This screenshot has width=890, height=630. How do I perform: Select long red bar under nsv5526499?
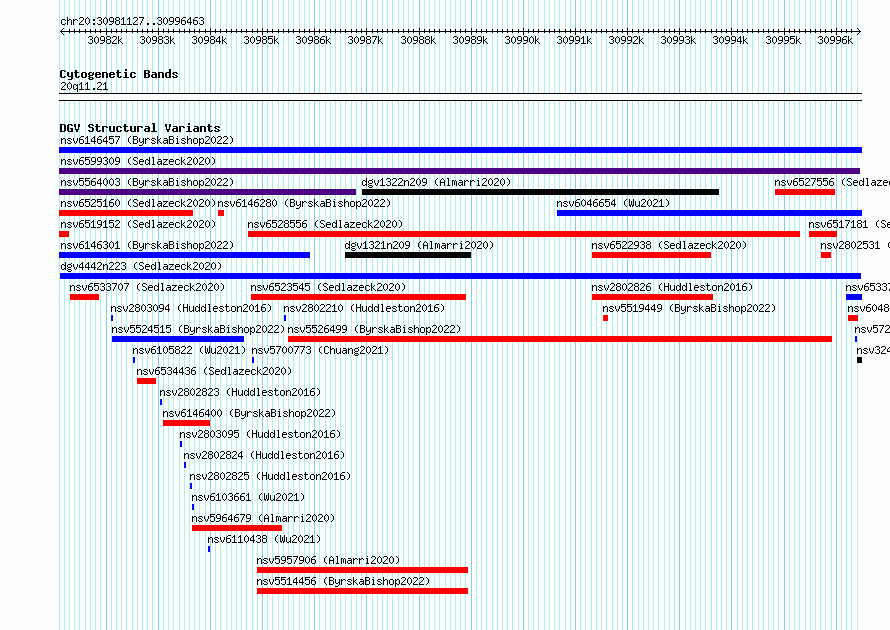pos(560,339)
